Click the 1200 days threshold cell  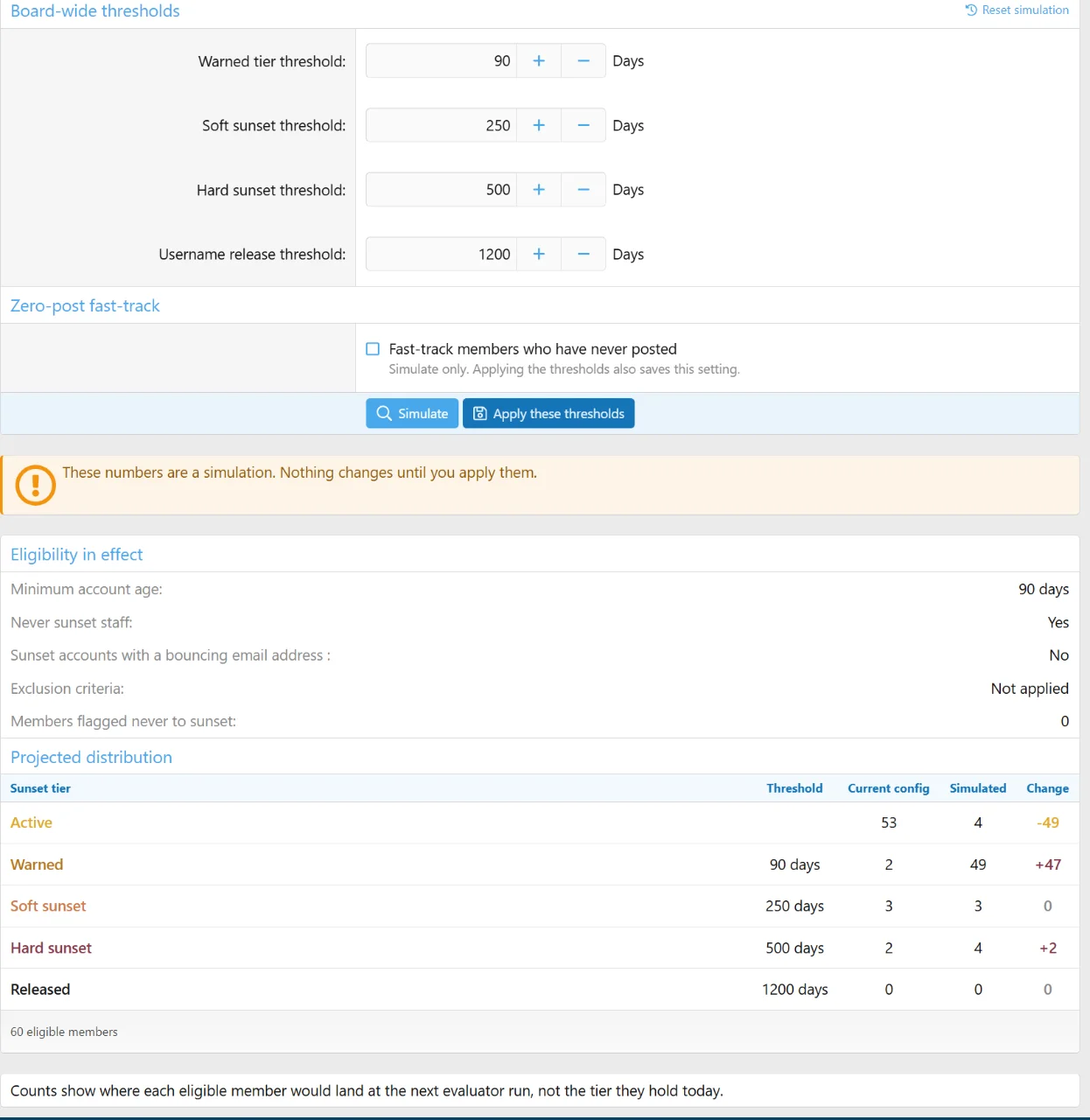(x=795, y=990)
